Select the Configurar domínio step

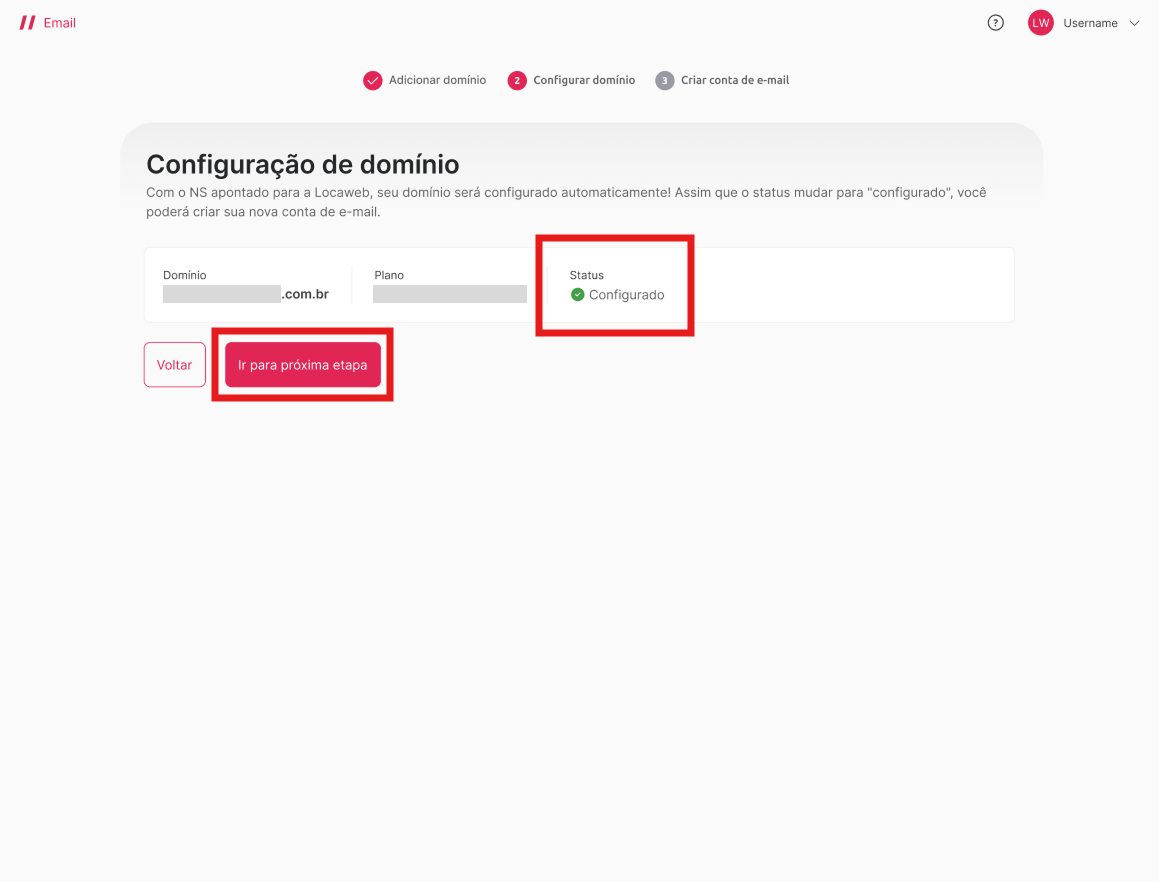584,80
